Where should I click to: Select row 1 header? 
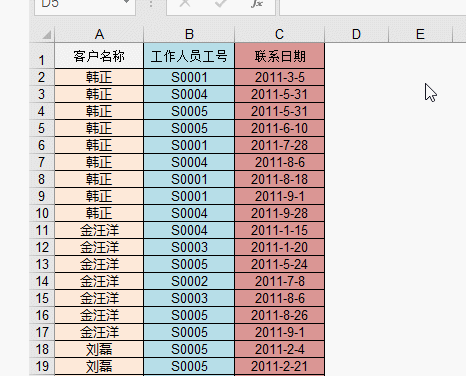[x=42, y=56]
